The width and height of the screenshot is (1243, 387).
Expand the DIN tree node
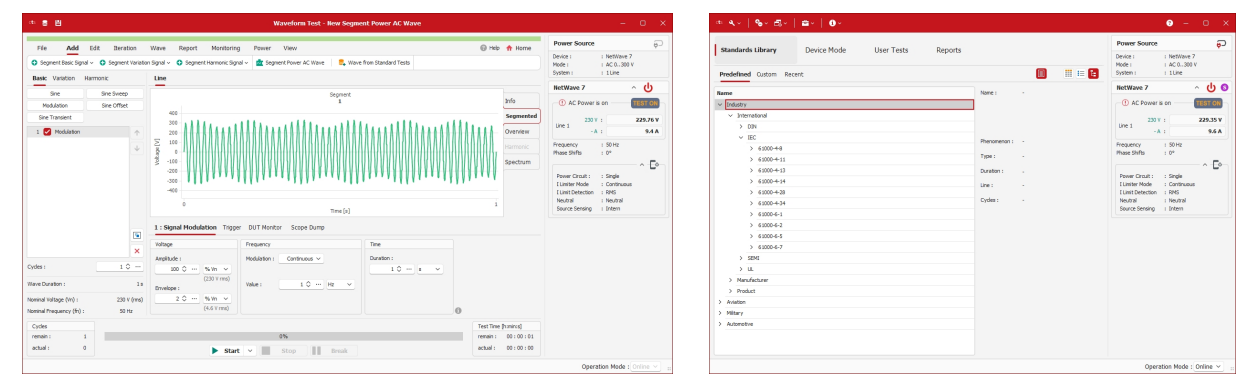point(741,127)
